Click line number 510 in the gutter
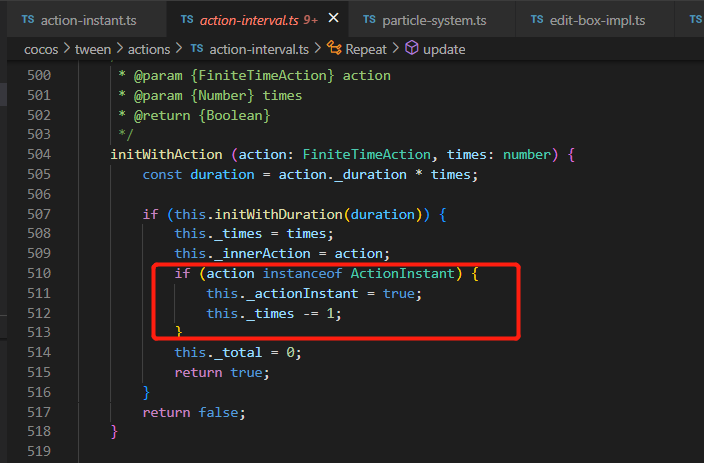The image size is (704, 463). 39,273
